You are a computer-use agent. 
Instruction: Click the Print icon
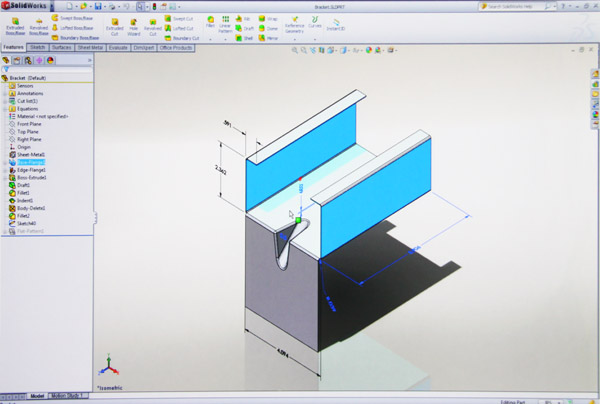(x=112, y=6)
